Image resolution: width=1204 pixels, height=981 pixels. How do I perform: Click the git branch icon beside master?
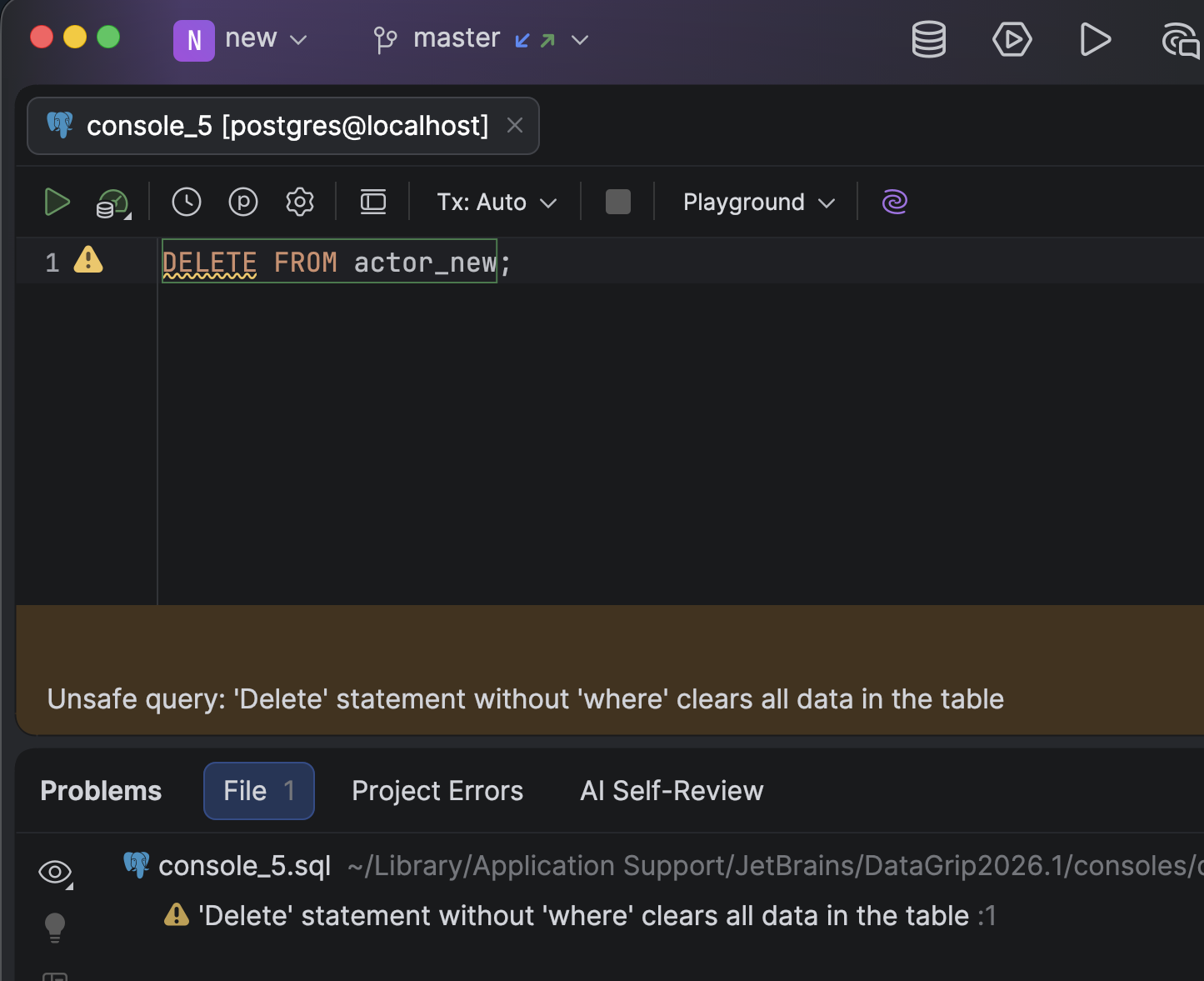pyautogui.click(x=385, y=39)
